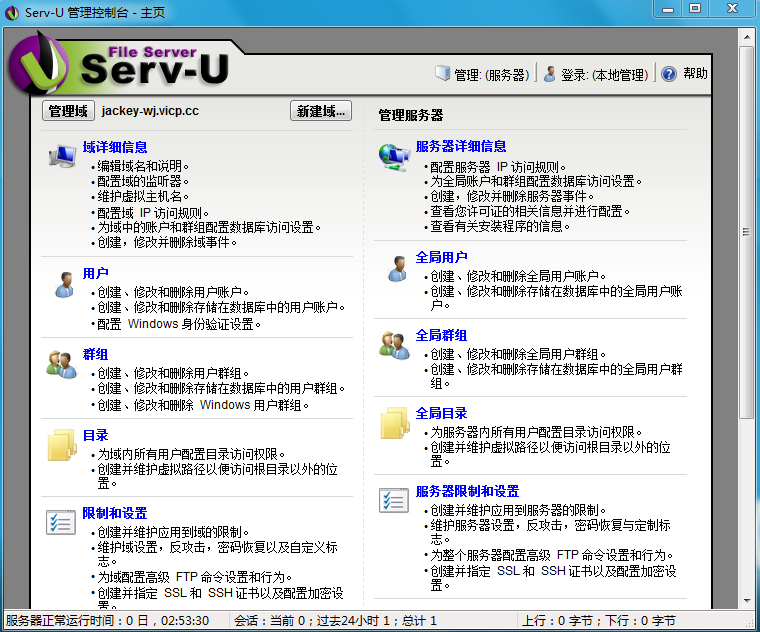Open the 全局群组 two-people icon

(x=395, y=345)
